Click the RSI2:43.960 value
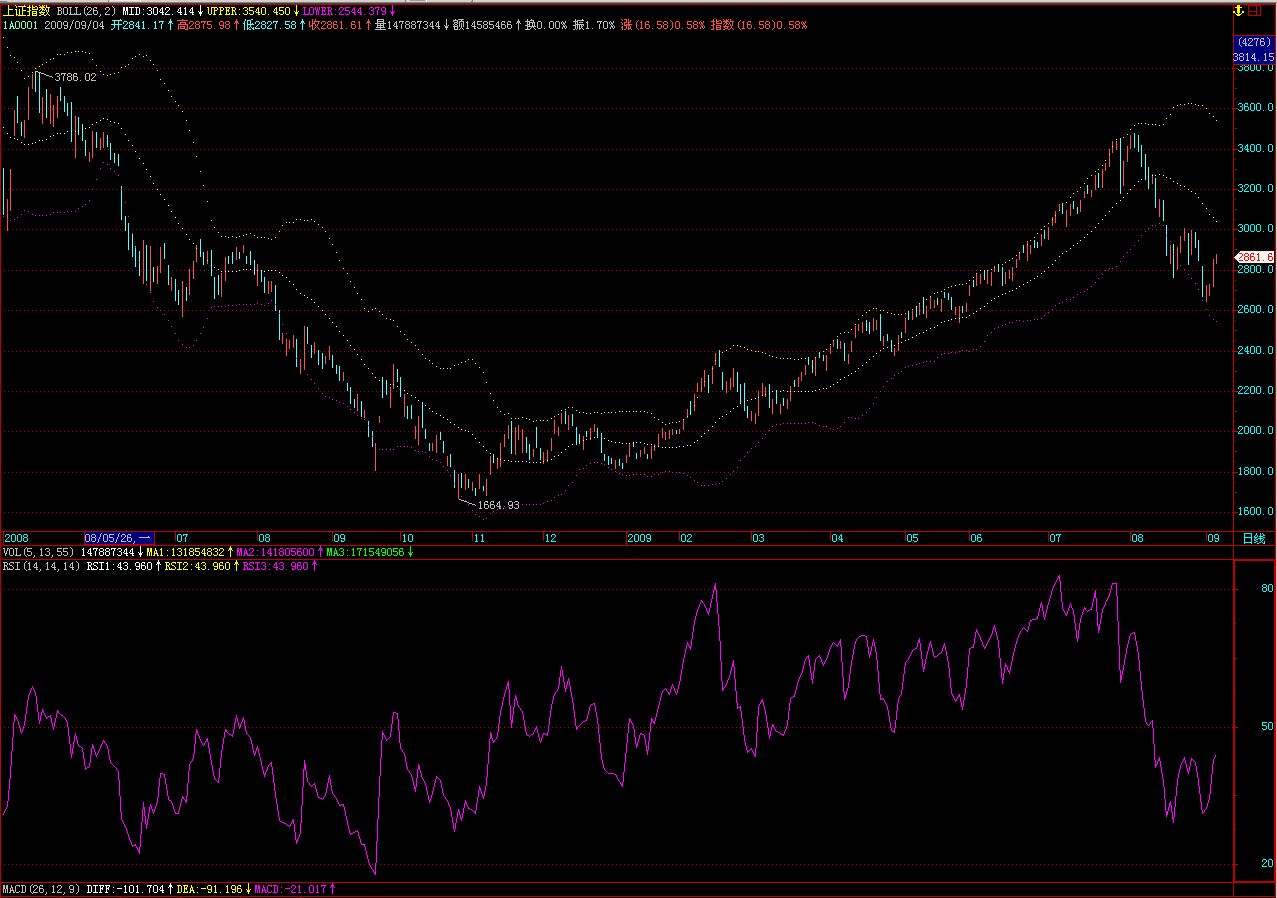This screenshot has width=1277, height=898. [x=198, y=566]
